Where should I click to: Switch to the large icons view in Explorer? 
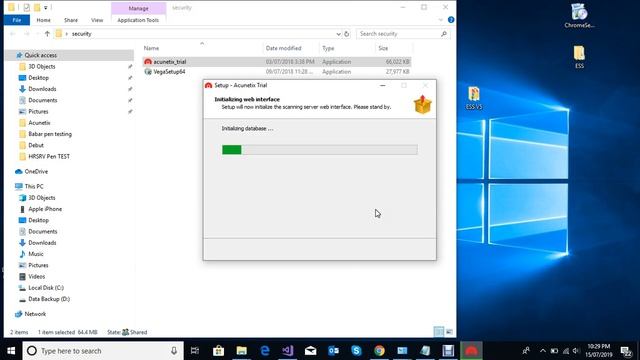[x=449, y=332]
